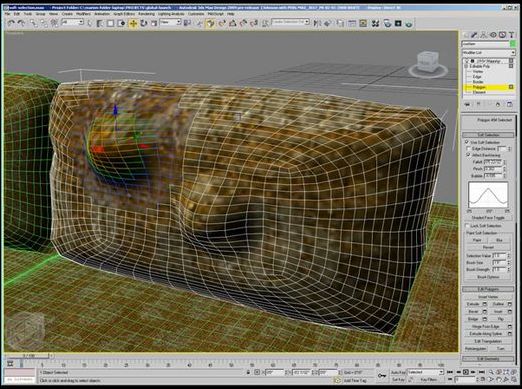Click the Set Key toggle button
This screenshot has height=389, width=522.
(x=398, y=380)
